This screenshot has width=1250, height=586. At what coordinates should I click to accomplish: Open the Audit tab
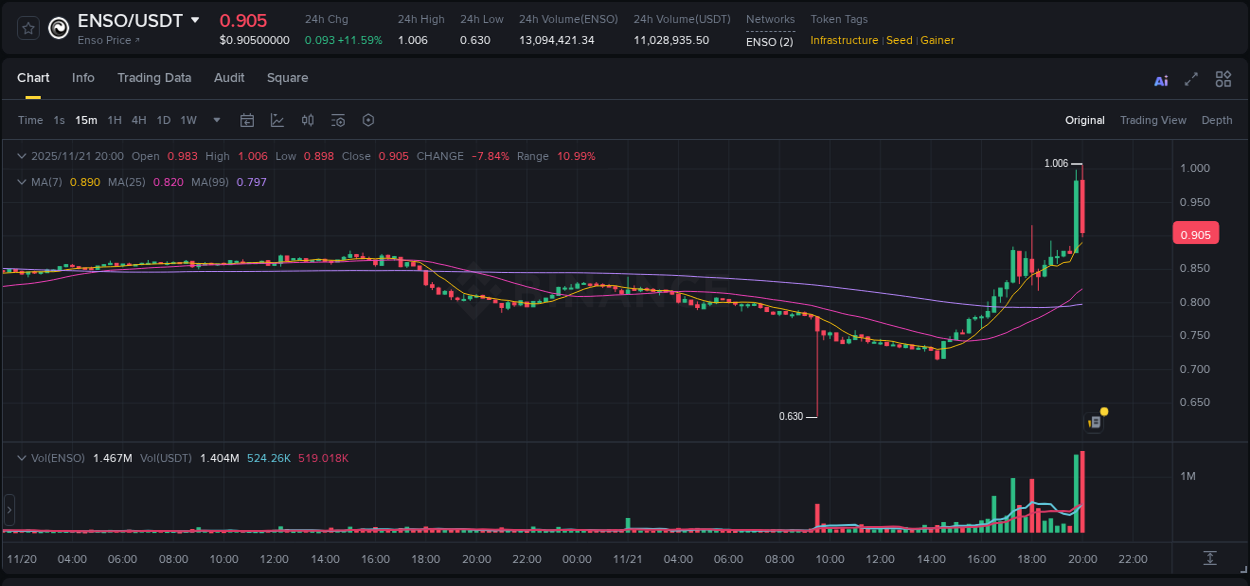(229, 77)
